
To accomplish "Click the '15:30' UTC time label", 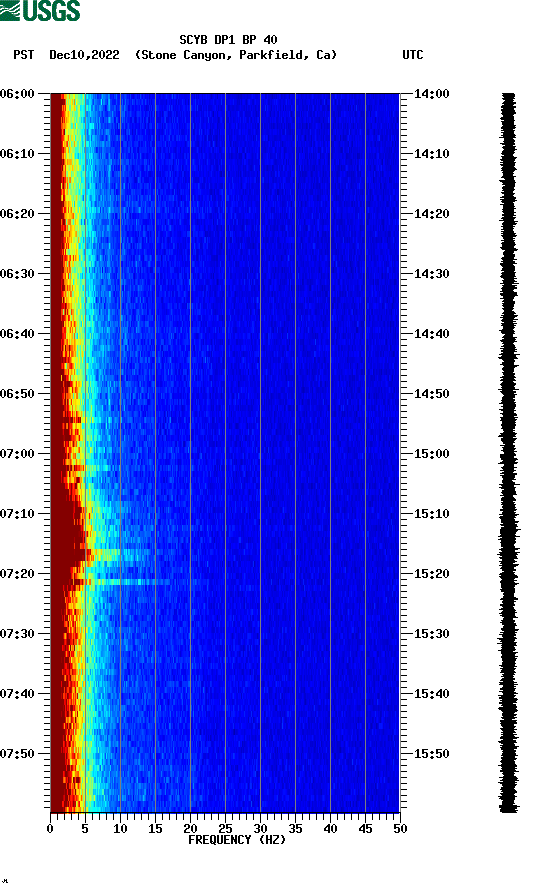I will pos(431,634).
